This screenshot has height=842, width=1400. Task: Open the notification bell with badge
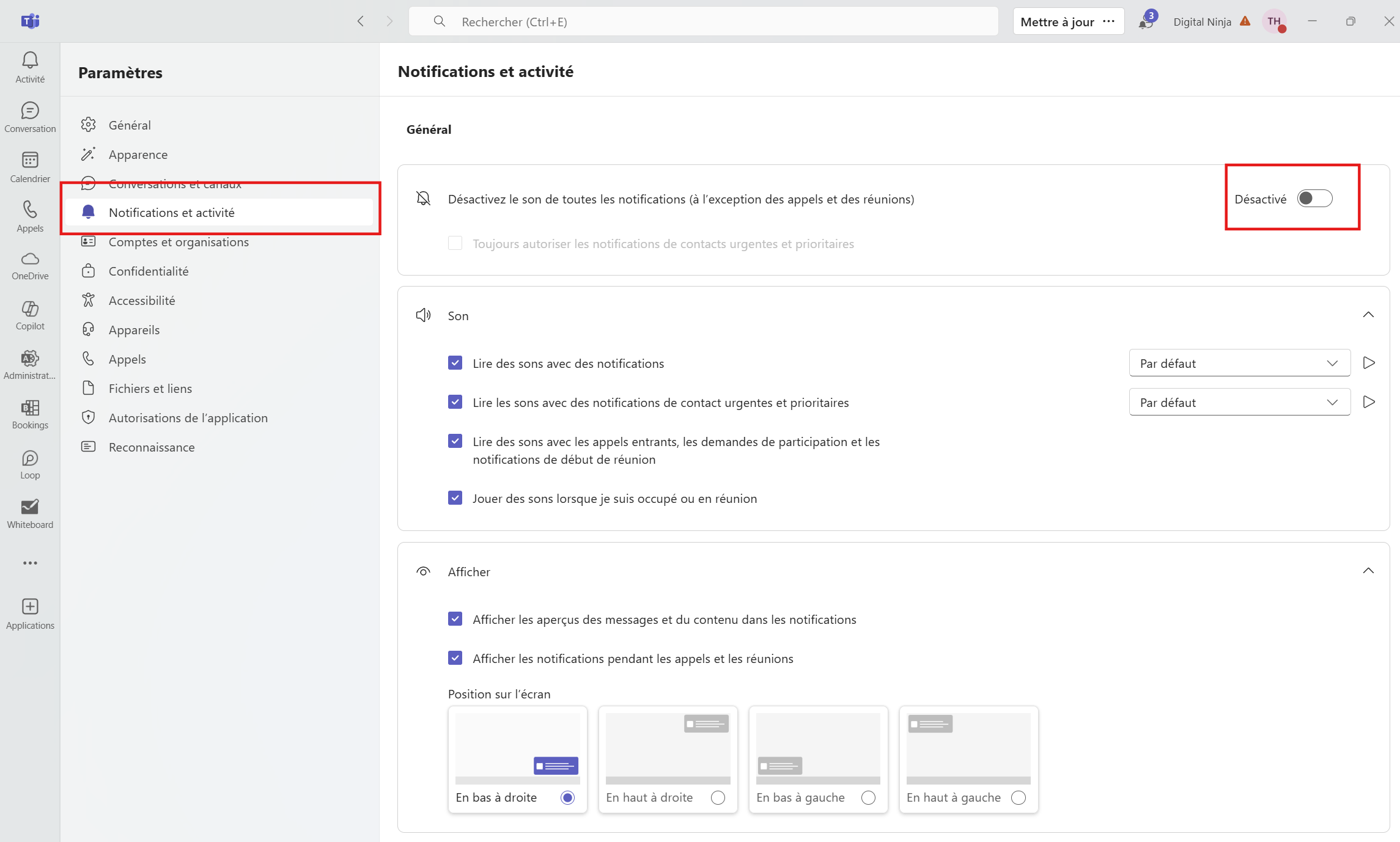click(1146, 22)
